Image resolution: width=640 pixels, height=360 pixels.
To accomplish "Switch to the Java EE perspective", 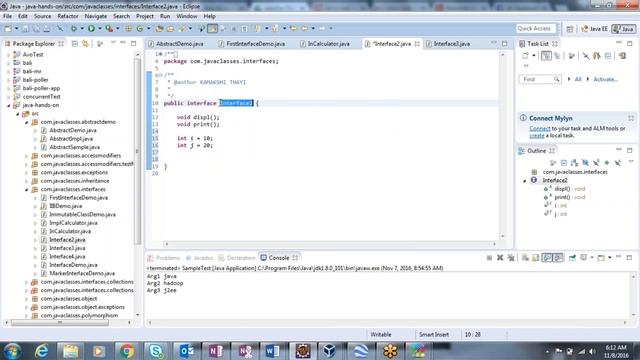I will click(594, 29).
